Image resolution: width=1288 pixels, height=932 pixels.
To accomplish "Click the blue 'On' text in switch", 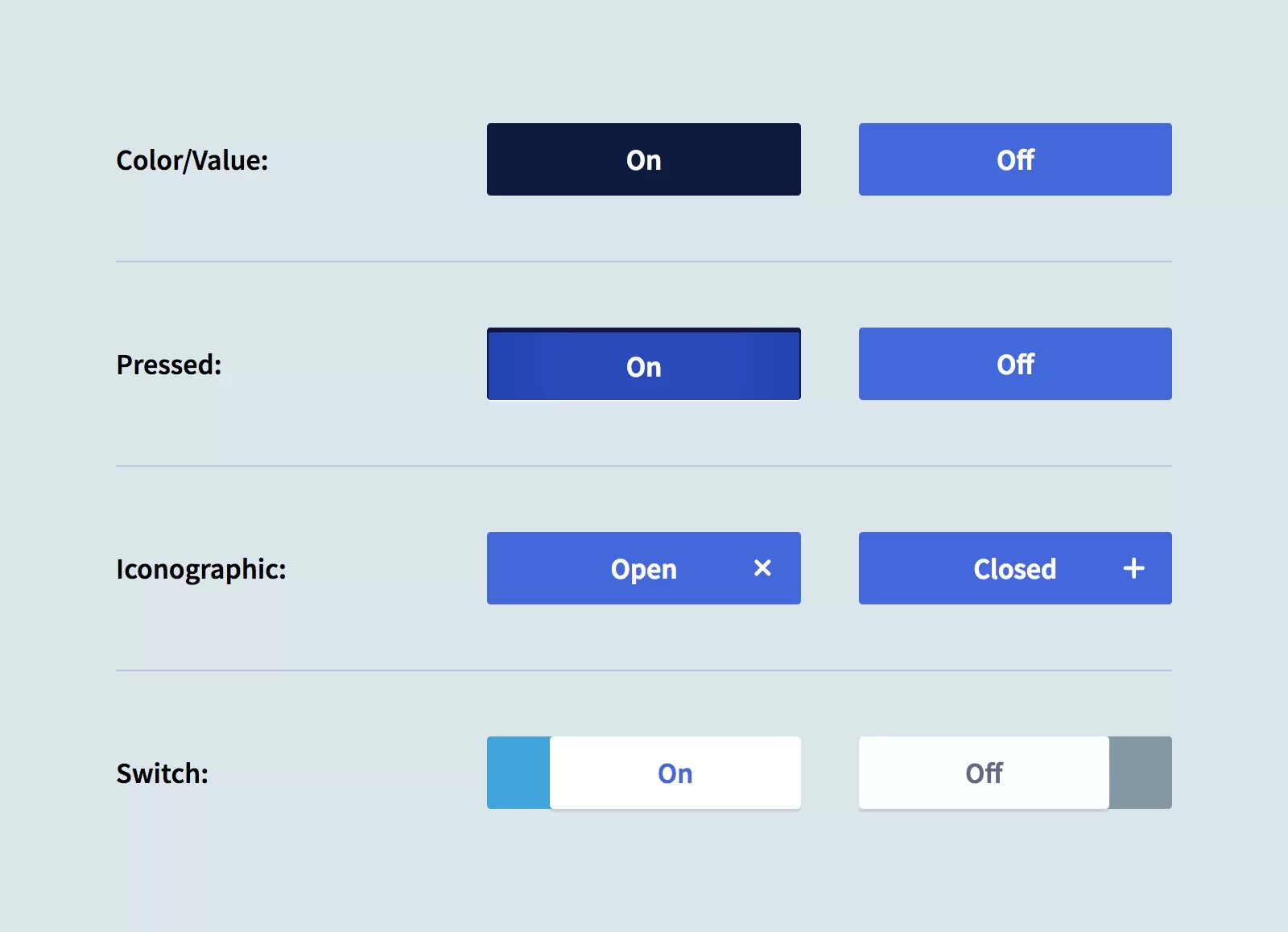I will [675, 773].
